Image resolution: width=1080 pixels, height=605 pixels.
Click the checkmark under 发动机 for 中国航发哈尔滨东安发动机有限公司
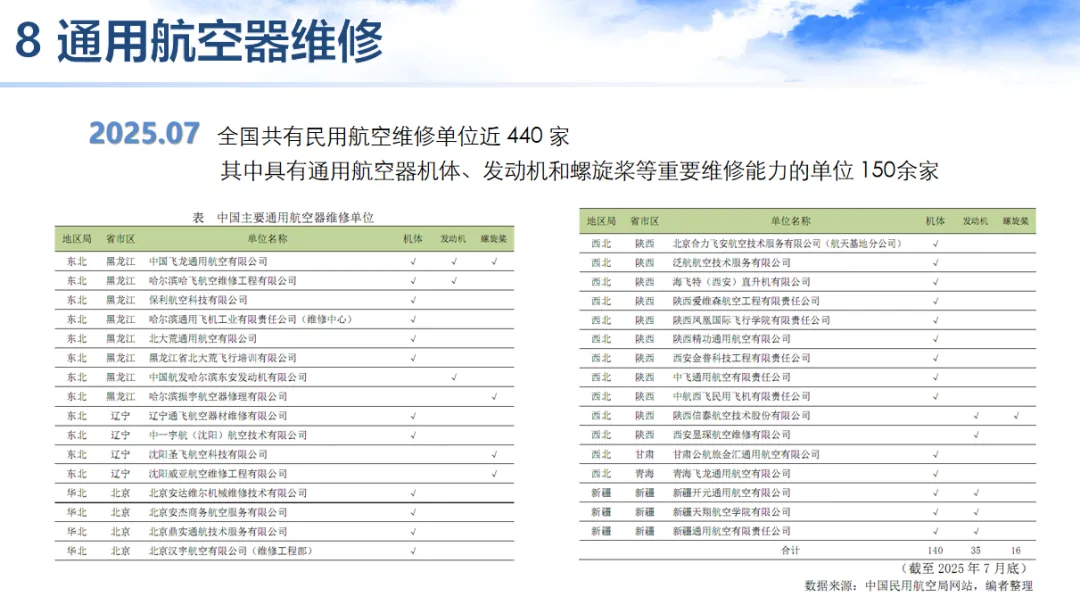[x=453, y=378]
